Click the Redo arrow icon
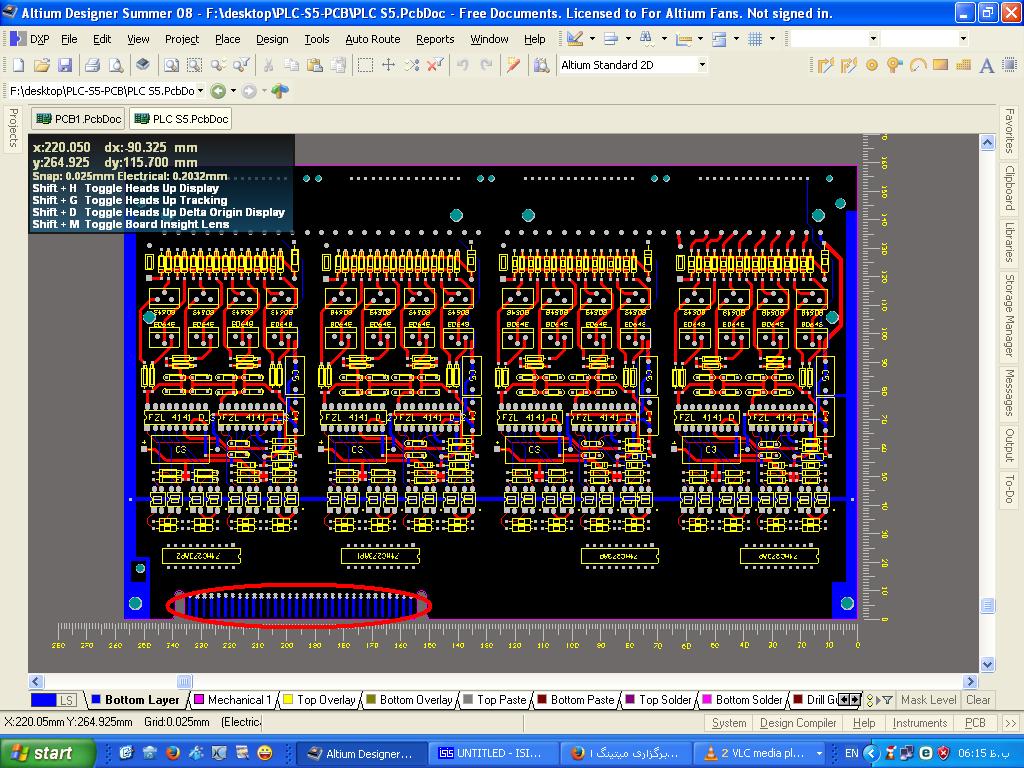 tap(486, 65)
